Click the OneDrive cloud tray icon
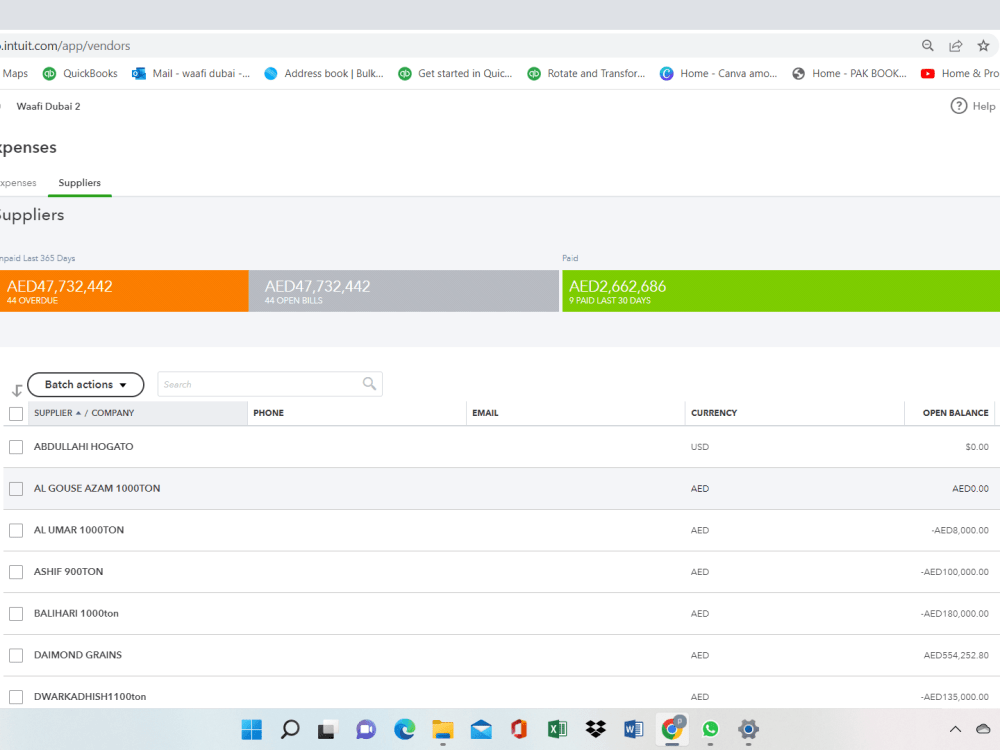The height and width of the screenshot is (750, 1000). 983,729
